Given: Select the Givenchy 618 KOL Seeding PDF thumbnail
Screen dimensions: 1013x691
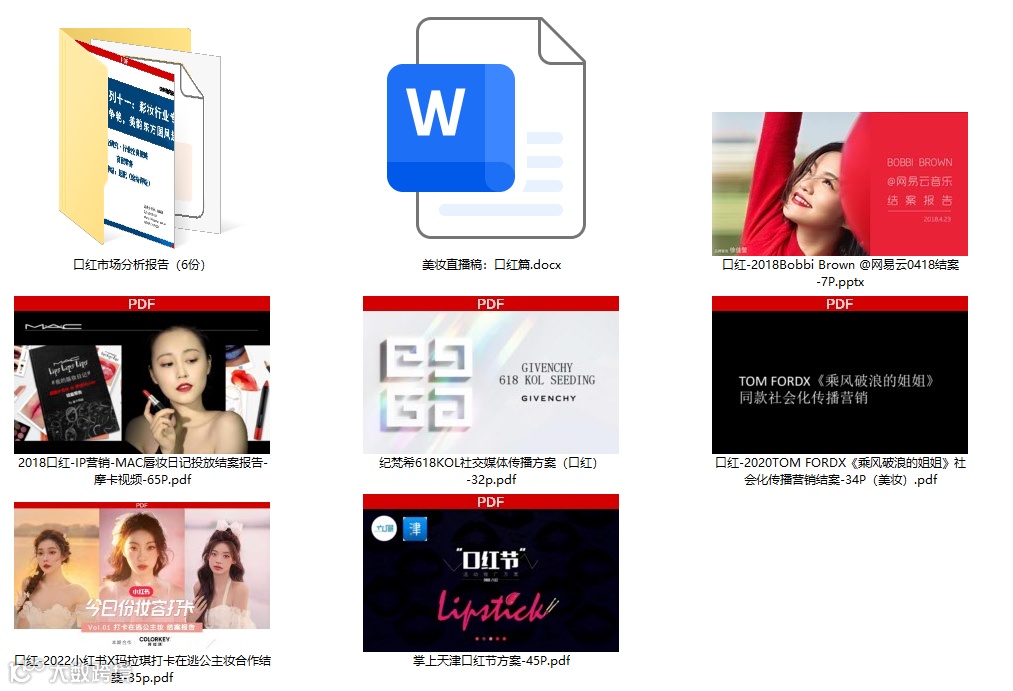Looking at the screenshot, I should (x=491, y=375).
